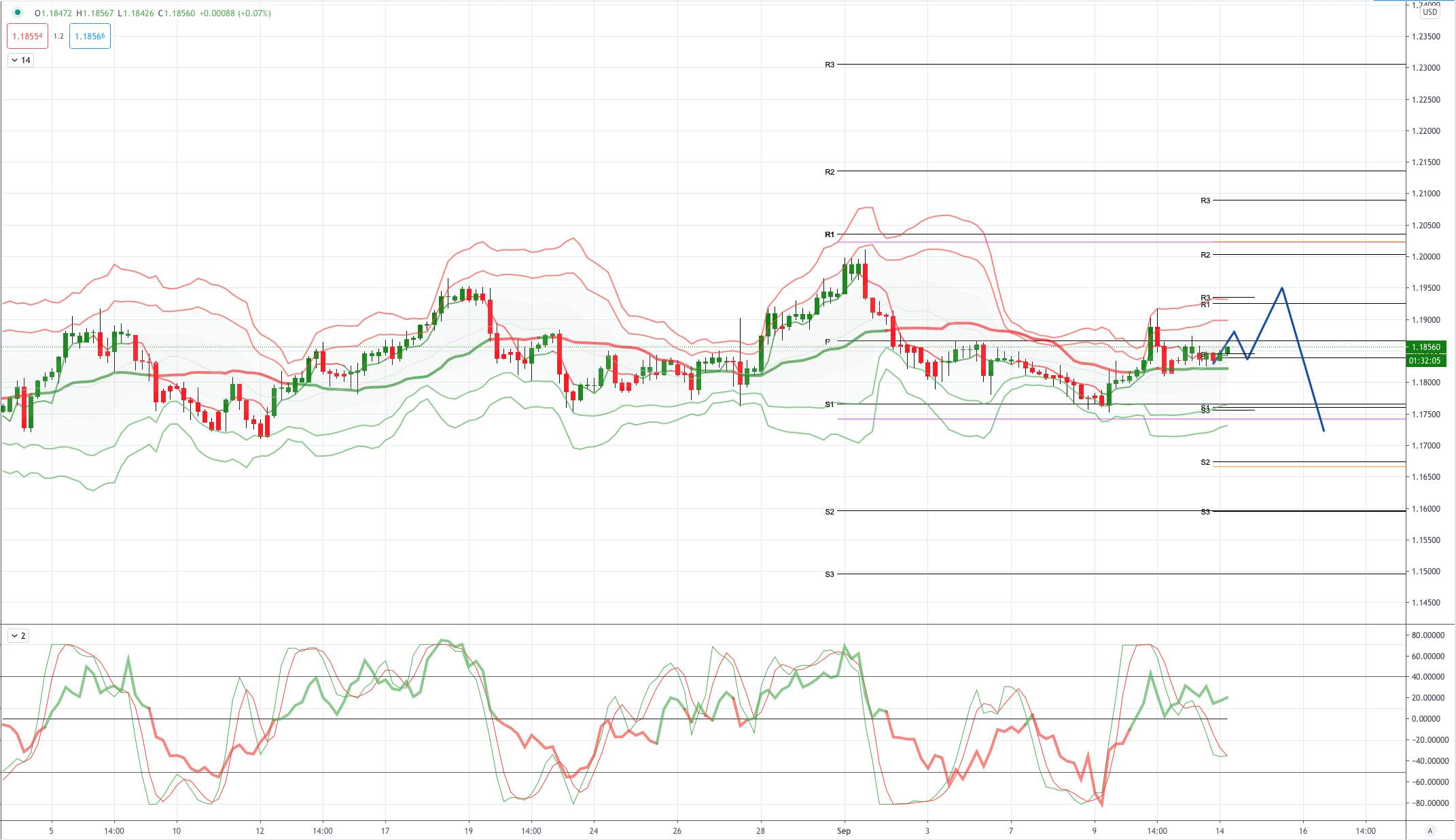Click the S2 pivot label near 1.16500
Image resolution: width=1456 pixels, height=840 pixels.
click(x=1205, y=463)
